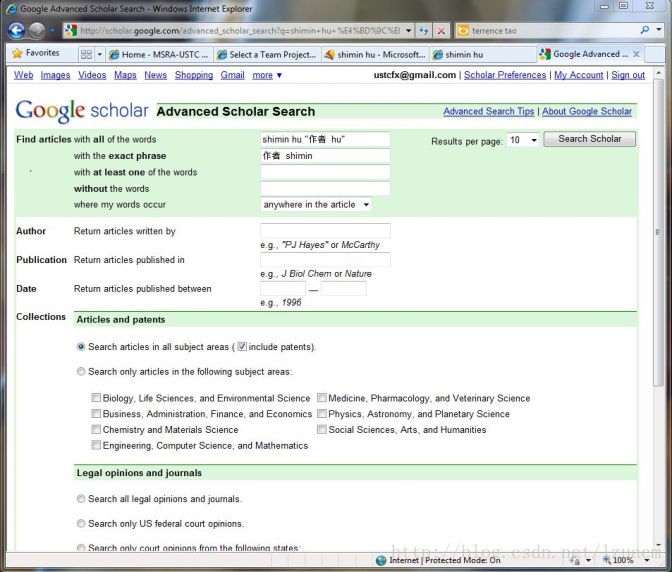Open the 'anywhere in the article' dropdown

316,204
